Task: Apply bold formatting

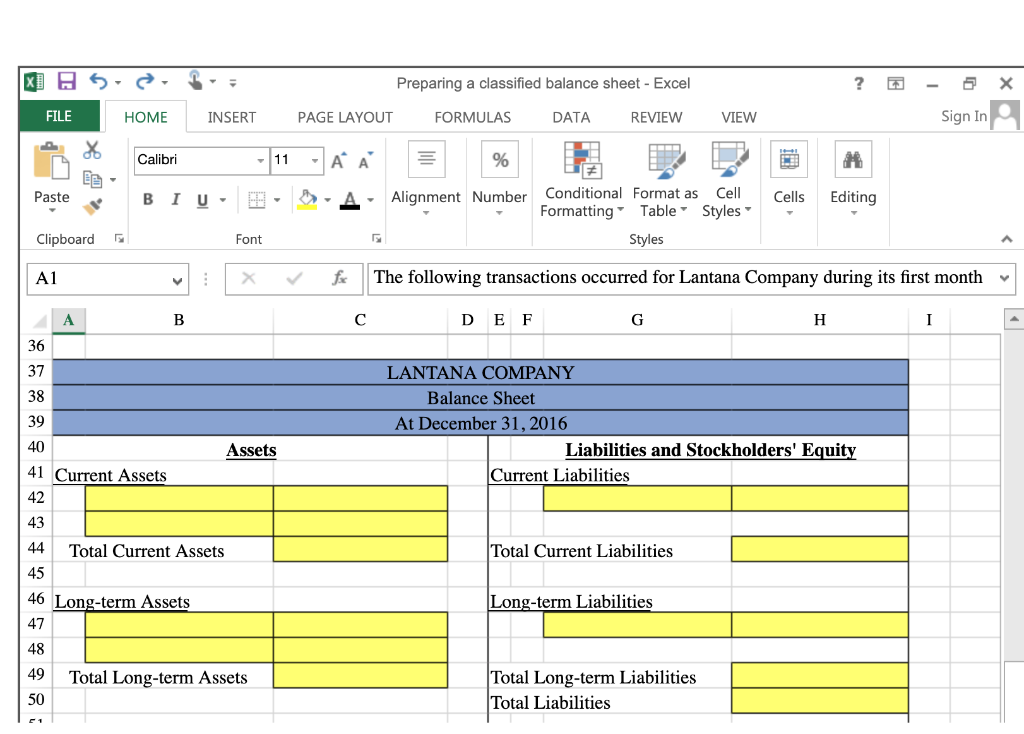Action: 147,199
